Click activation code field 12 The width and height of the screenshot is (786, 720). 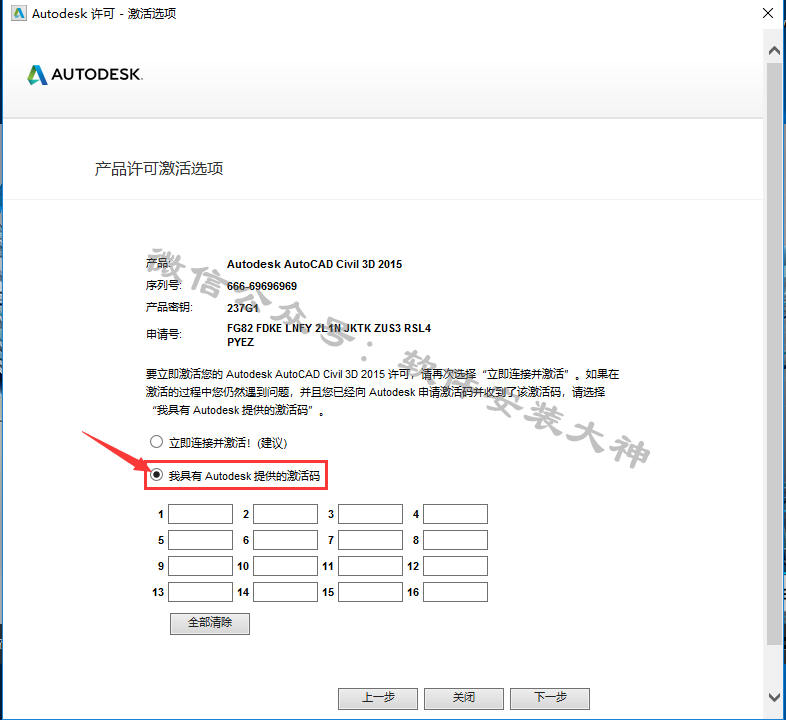coord(455,566)
